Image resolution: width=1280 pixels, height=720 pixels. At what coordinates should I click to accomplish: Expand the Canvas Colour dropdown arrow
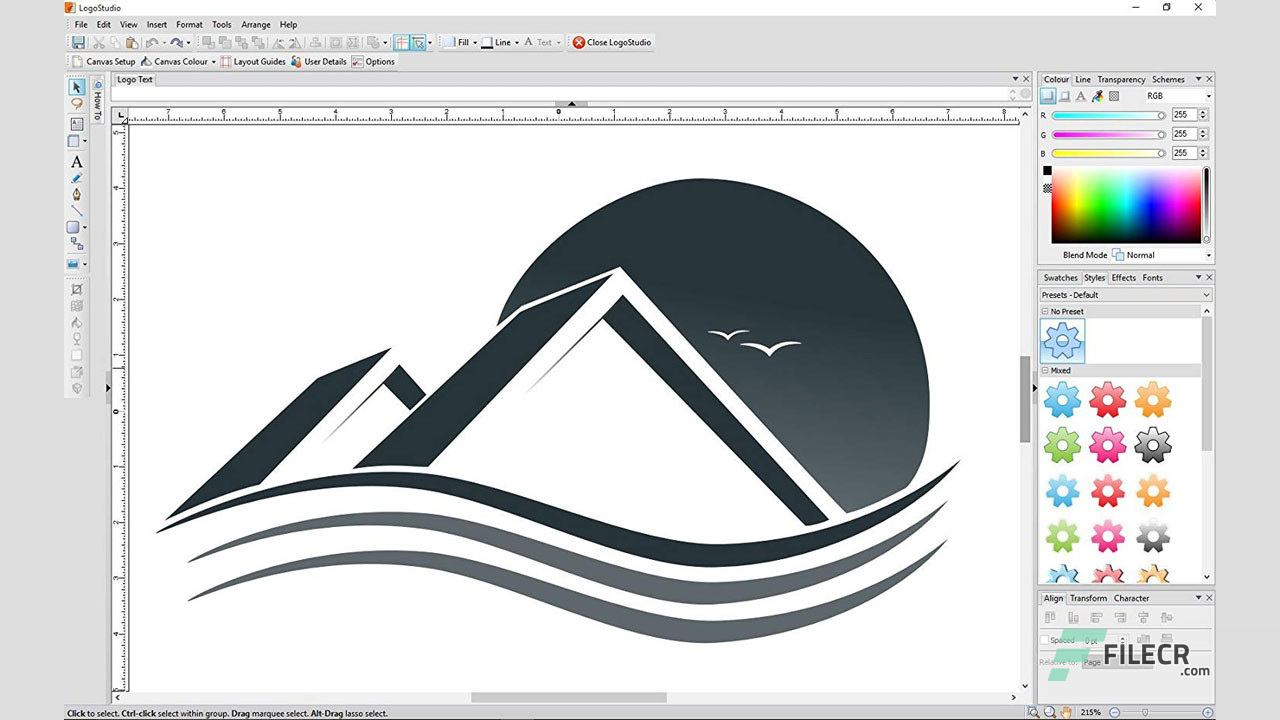213,62
